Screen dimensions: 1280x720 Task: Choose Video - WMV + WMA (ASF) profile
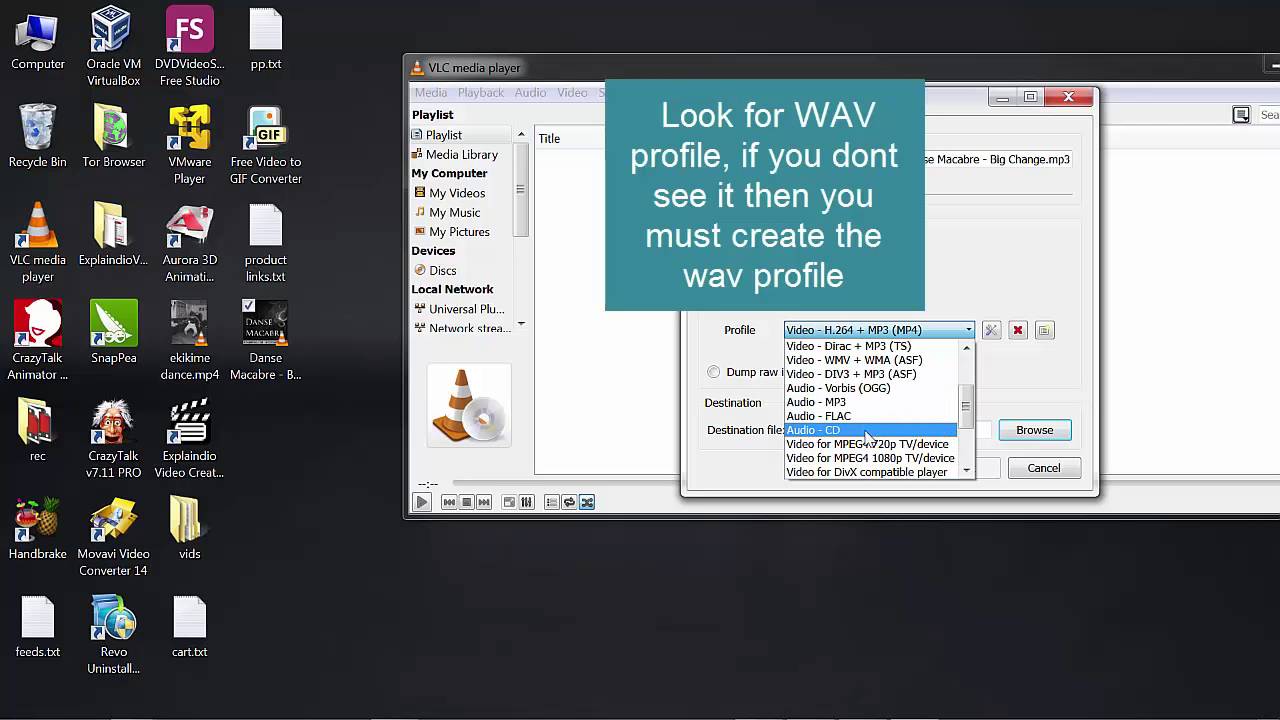871,360
